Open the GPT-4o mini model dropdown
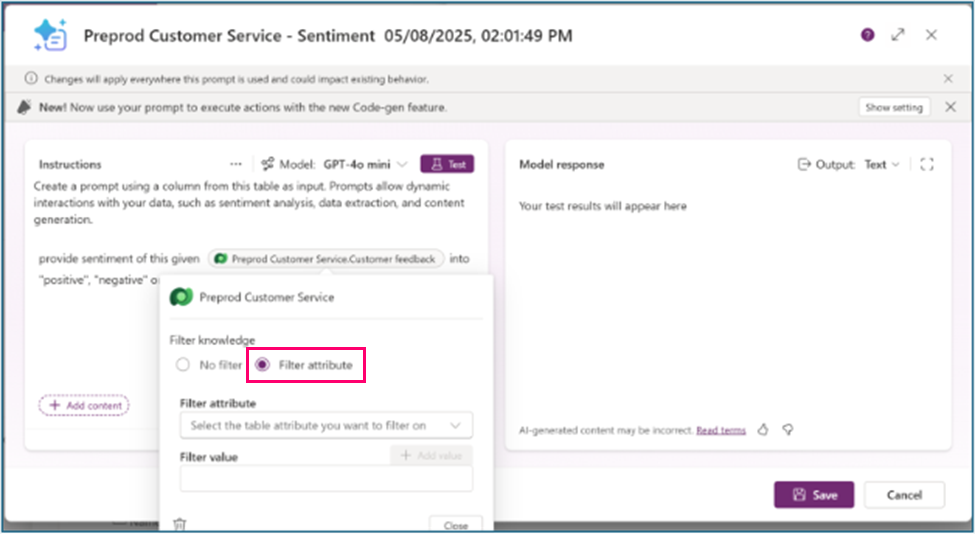975x534 pixels. 365,164
